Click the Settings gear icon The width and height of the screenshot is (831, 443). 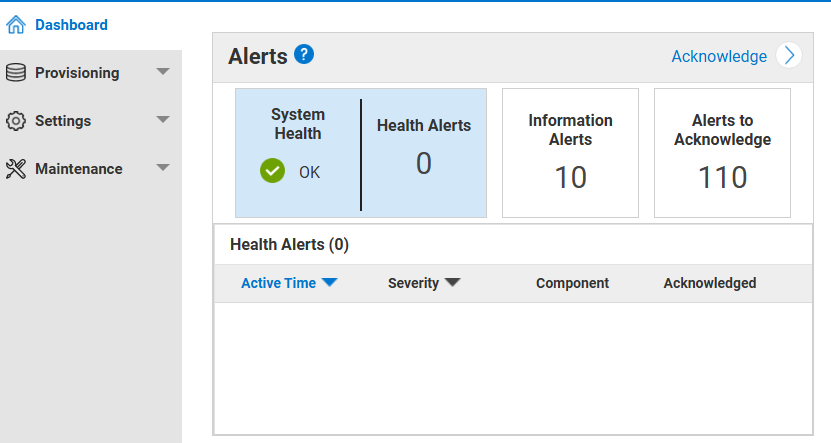(x=16, y=121)
